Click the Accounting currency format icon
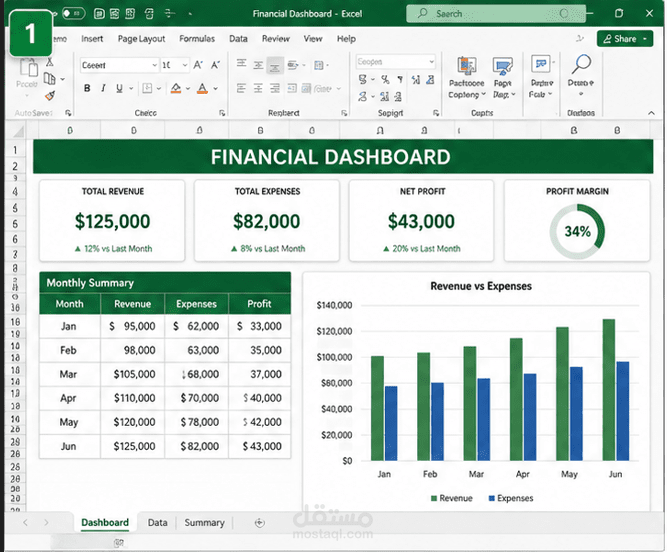The width and height of the screenshot is (667, 552). point(362,80)
